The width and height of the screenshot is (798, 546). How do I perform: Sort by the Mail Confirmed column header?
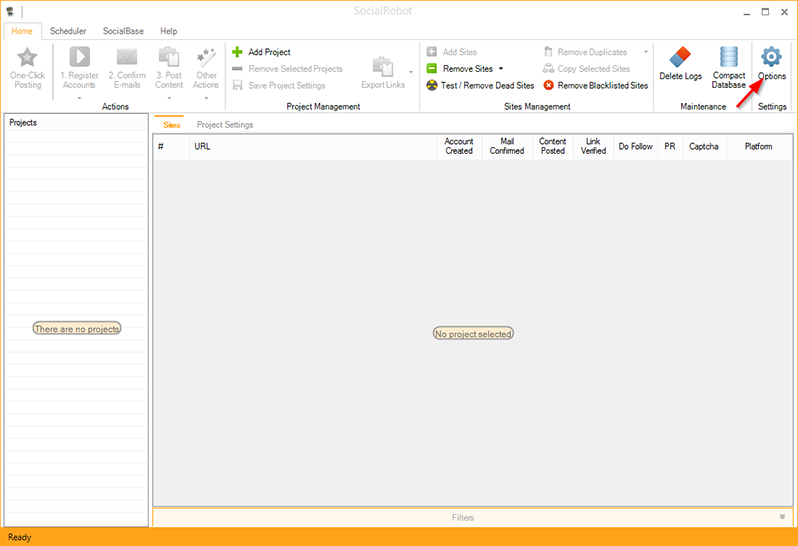(x=507, y=147)
